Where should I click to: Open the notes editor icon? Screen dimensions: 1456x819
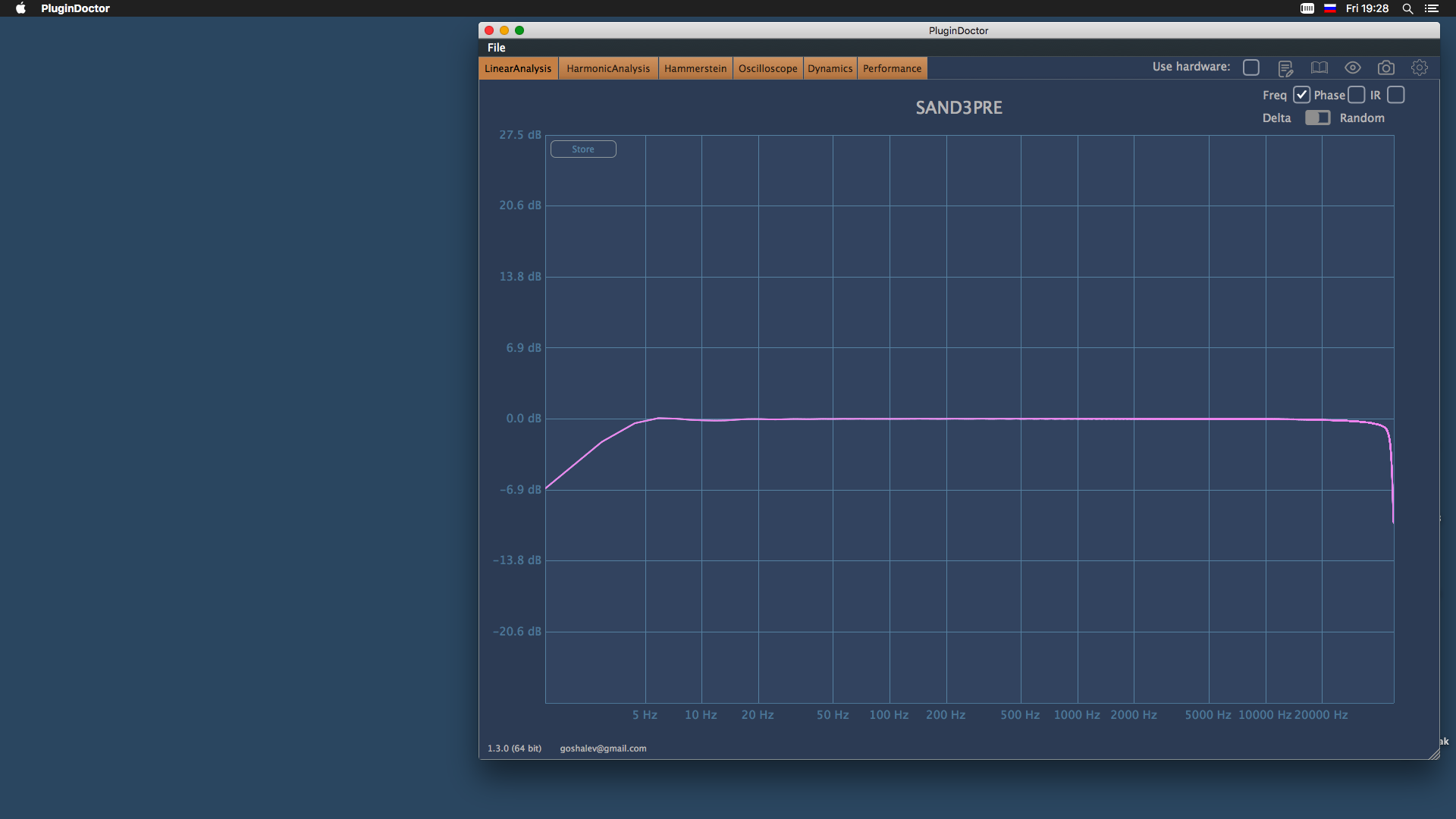pos(1285,68)
